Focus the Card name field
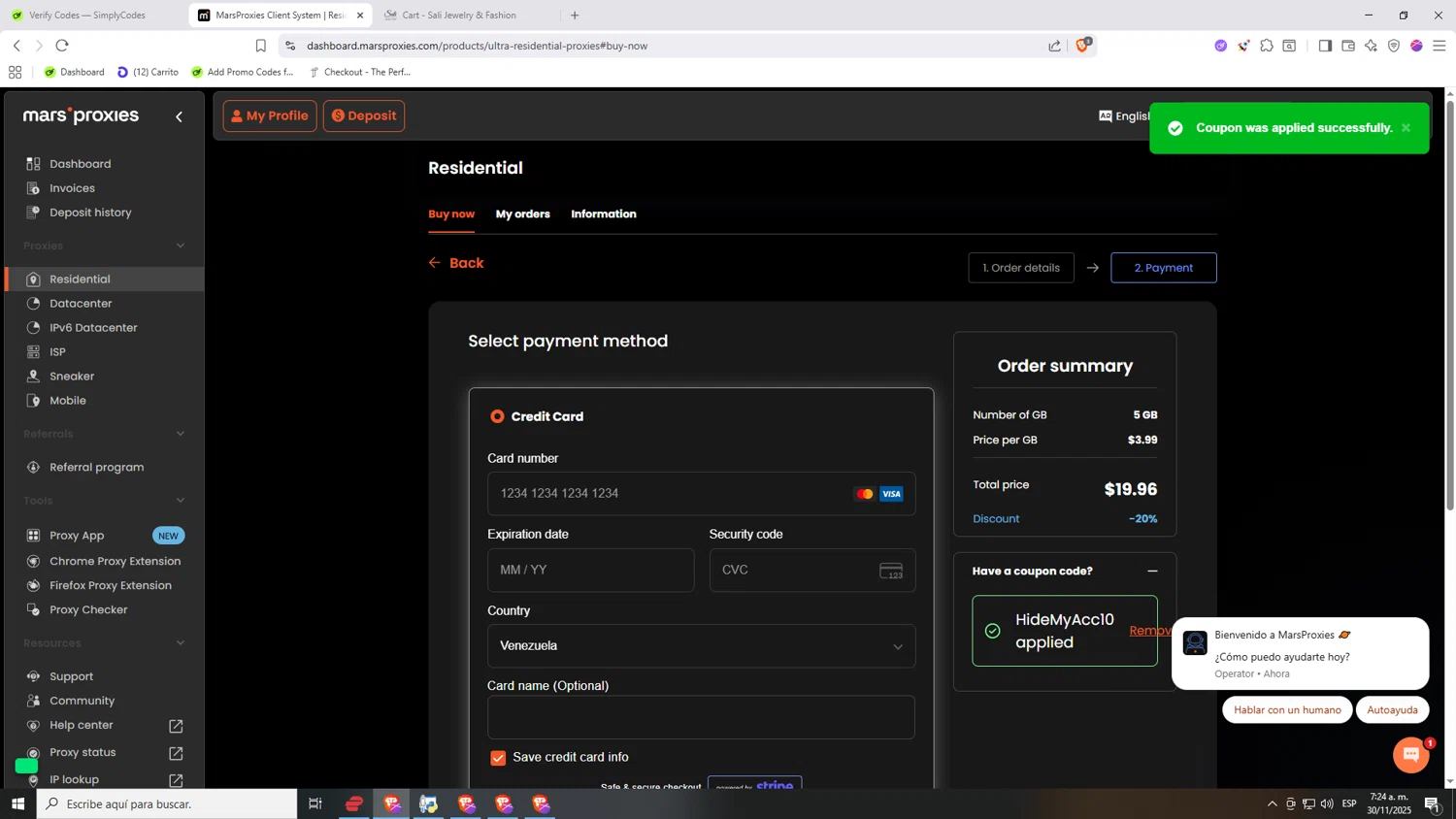 click(x=701, y=718)
